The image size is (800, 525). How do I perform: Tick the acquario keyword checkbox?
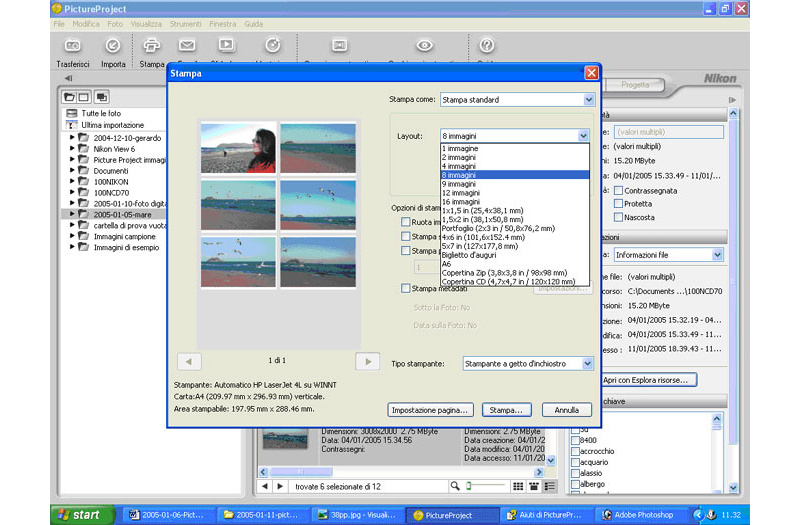(x=576, y=462)
